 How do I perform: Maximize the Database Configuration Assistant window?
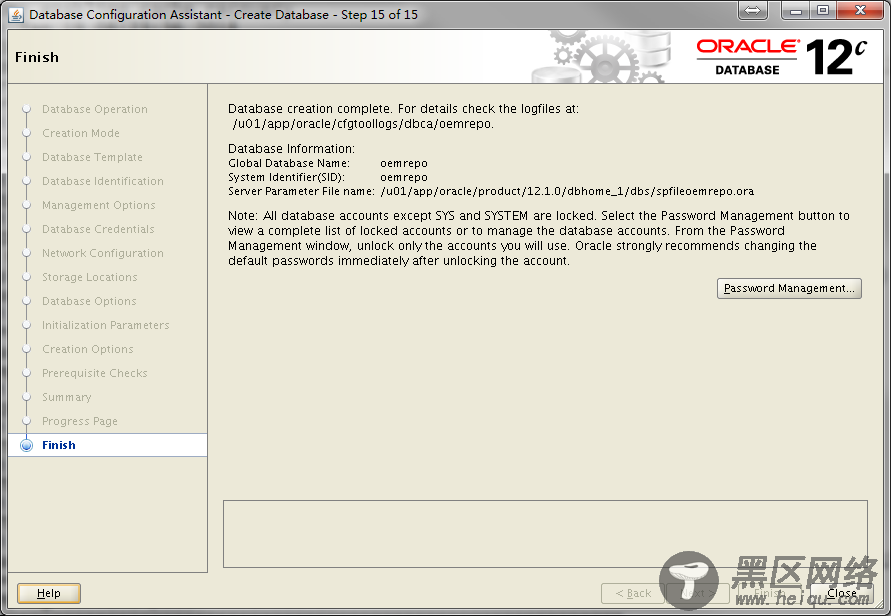click(x=822, y=10)
